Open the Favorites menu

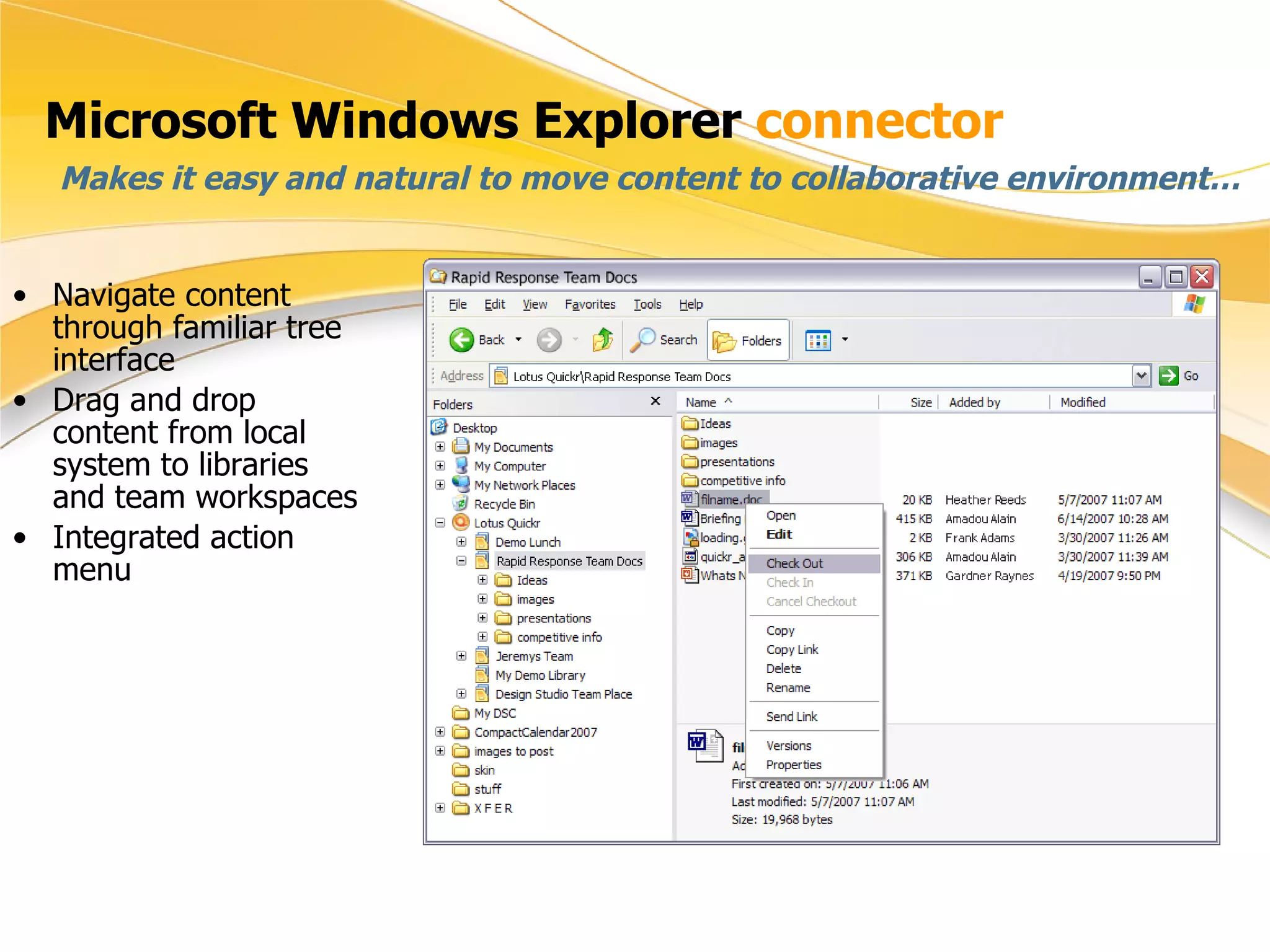pos(590,304)
